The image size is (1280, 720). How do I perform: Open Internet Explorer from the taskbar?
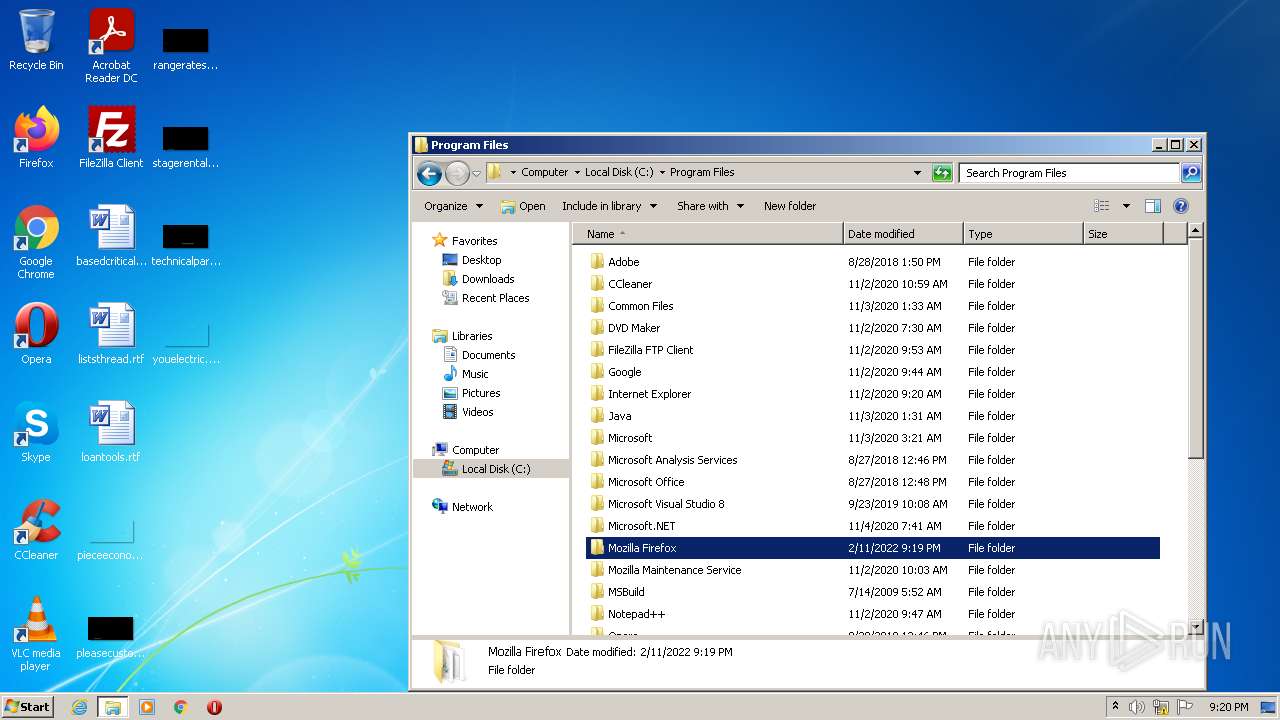80,707
